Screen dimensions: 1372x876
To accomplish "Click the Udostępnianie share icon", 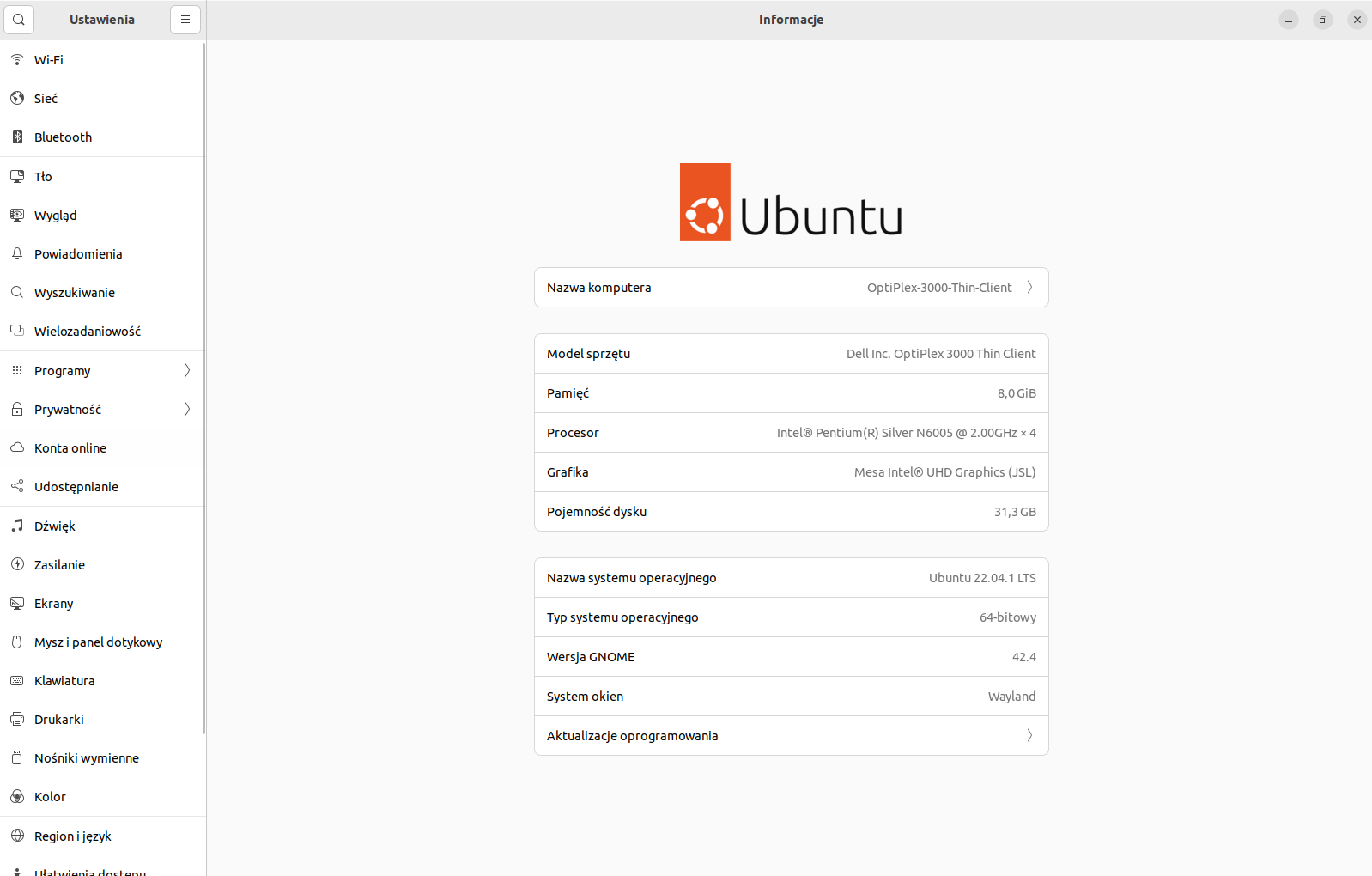I will 17,487.
